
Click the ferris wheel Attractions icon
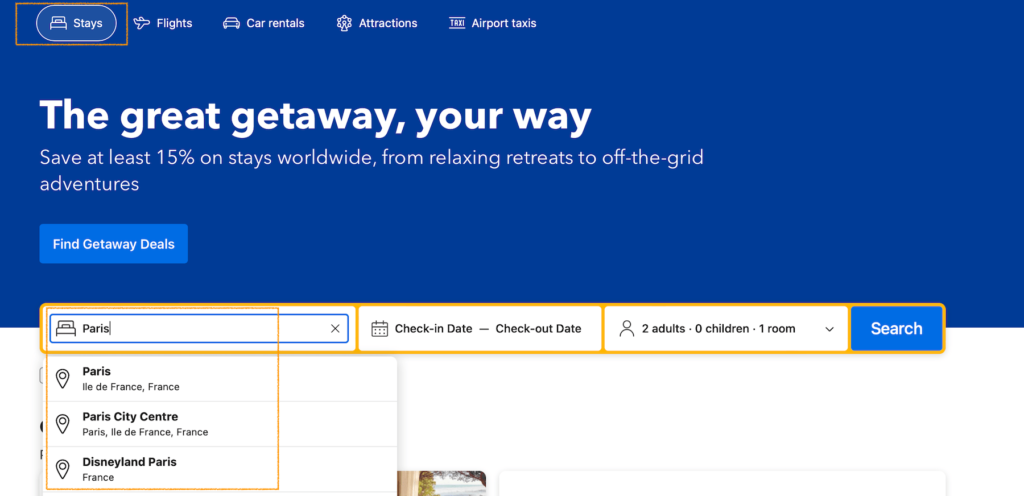click(x=344, y=23)
